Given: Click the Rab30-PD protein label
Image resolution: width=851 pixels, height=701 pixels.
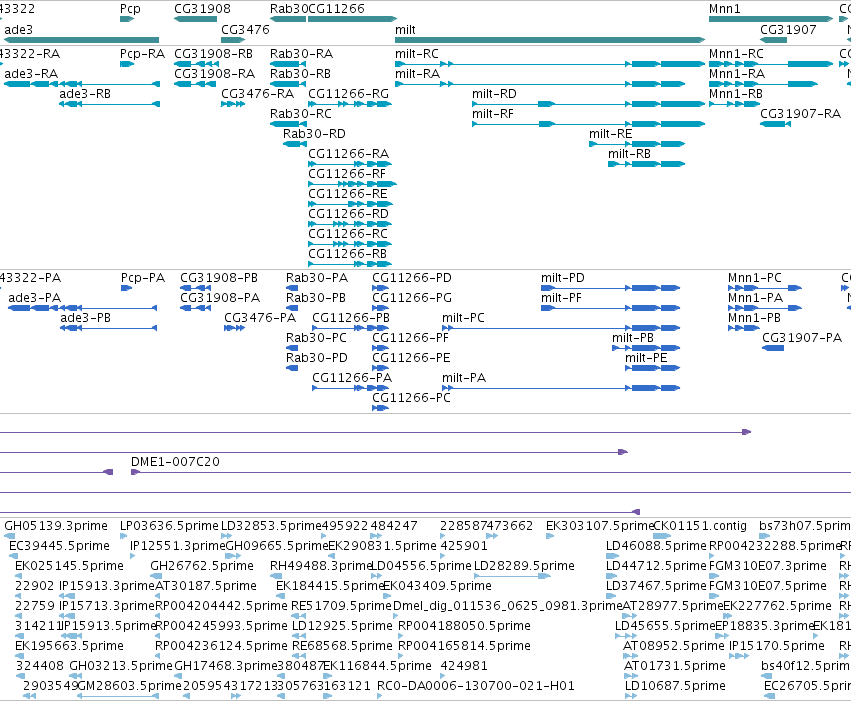Looking at the screenshot, I should pos(317,358).
